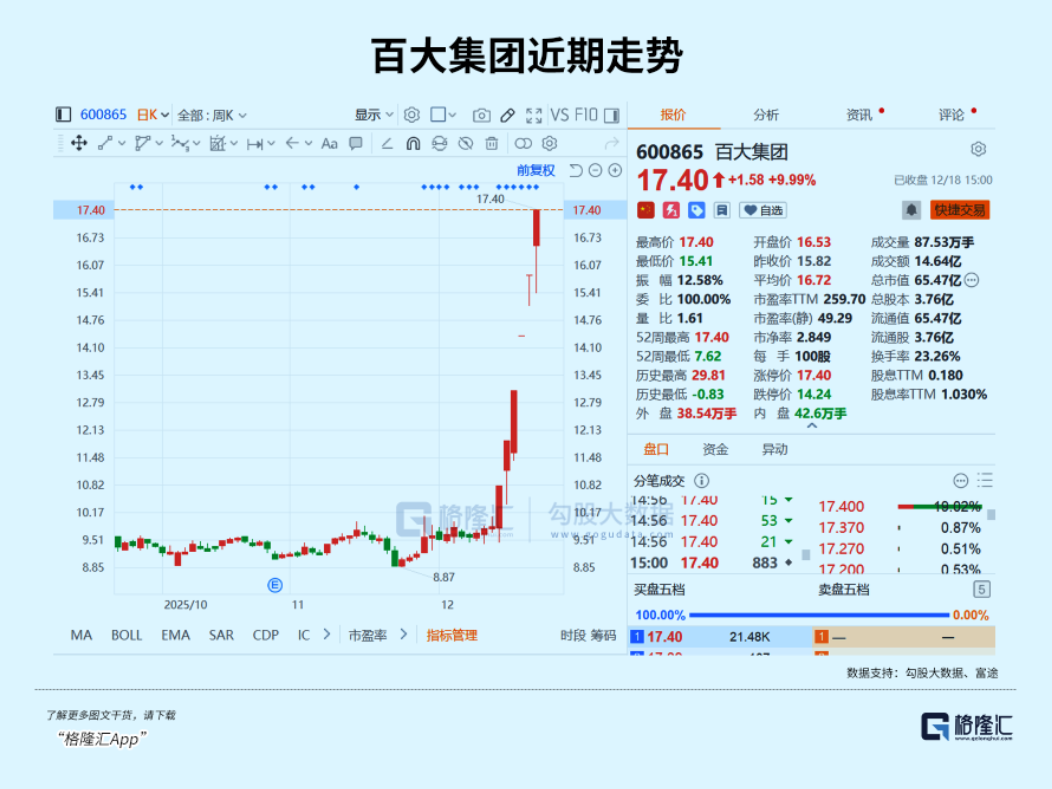Open quote panel settings gear
The image size is (1052, 789).
(978, 149)
